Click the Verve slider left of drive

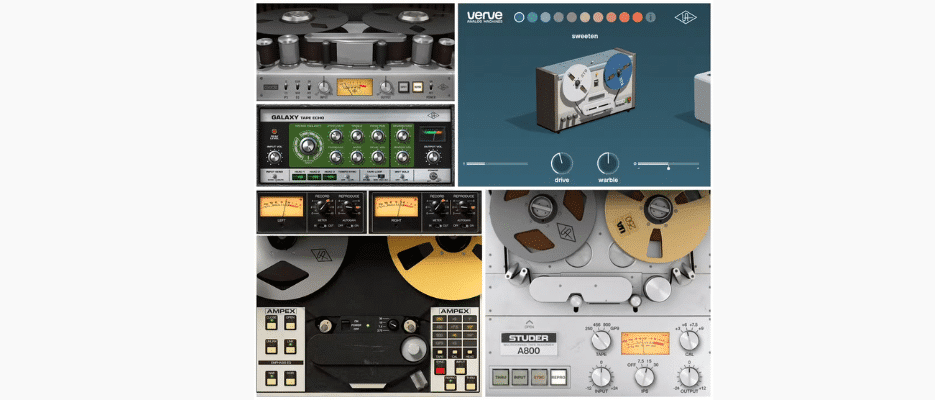tap(496, 163)
